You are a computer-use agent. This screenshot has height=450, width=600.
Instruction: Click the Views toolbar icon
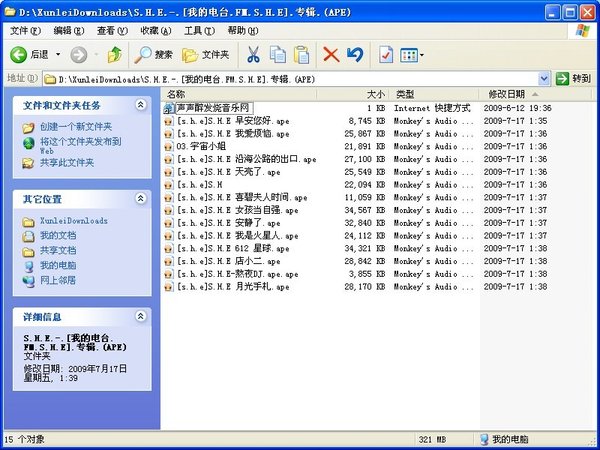408,55
